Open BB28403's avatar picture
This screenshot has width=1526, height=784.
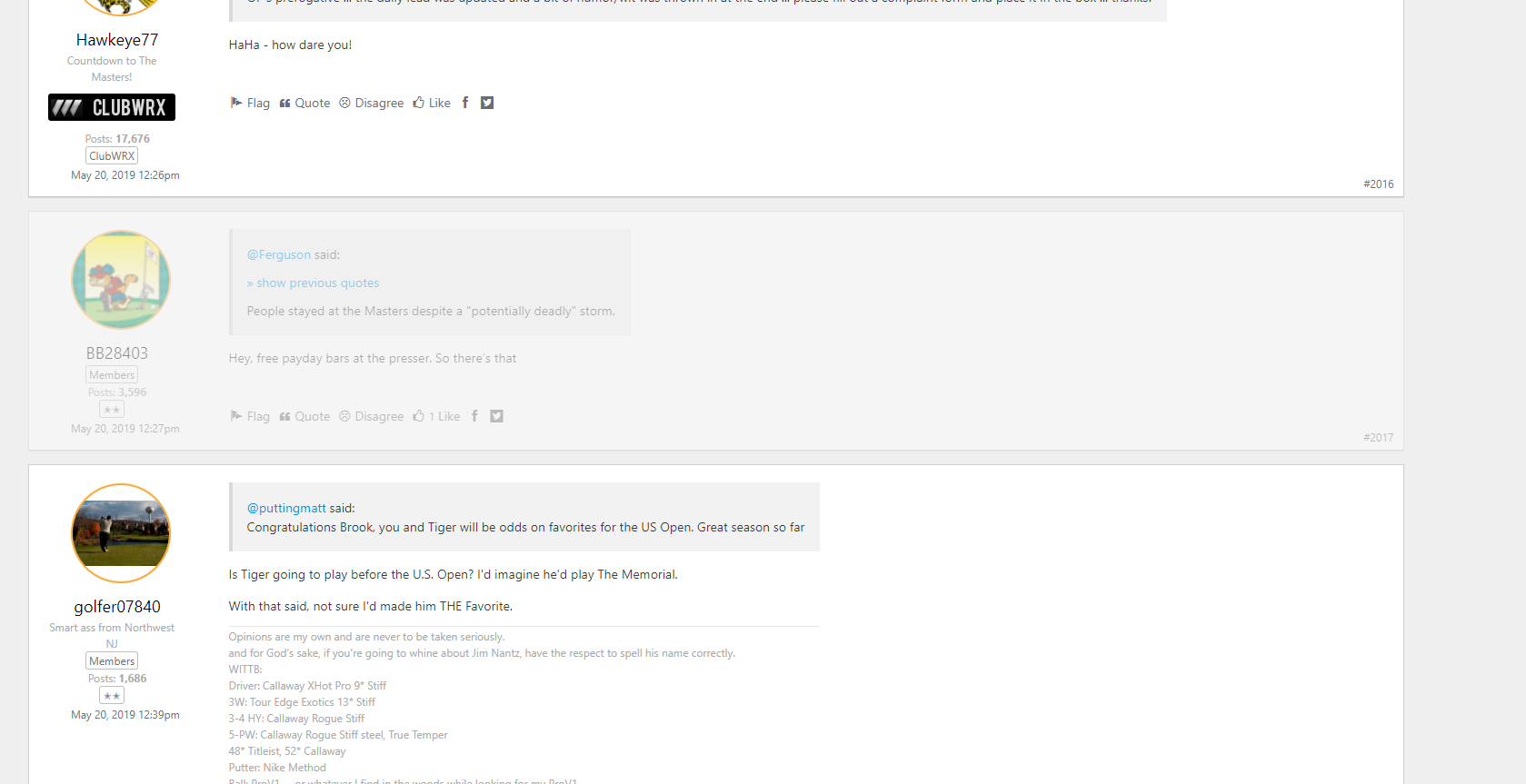[121, 280]
